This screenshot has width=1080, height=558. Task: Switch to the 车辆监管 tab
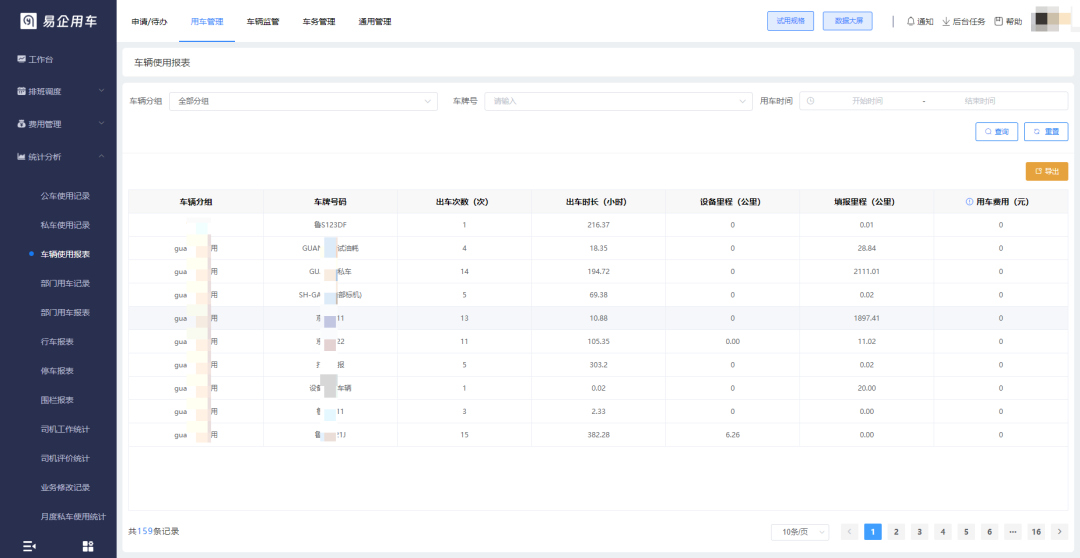coord(263,21)
